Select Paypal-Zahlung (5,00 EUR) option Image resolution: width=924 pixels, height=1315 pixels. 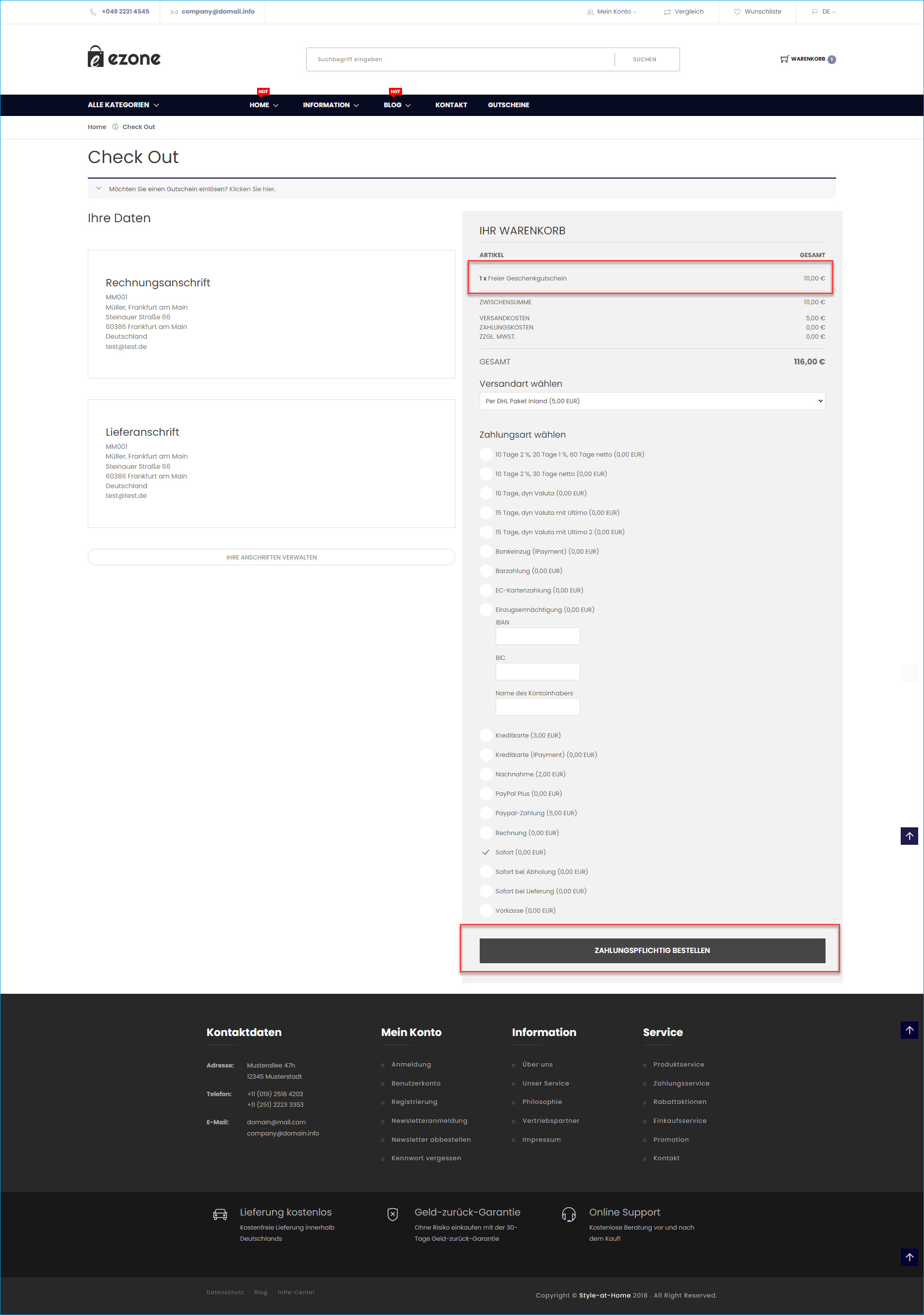coord(486,813)
